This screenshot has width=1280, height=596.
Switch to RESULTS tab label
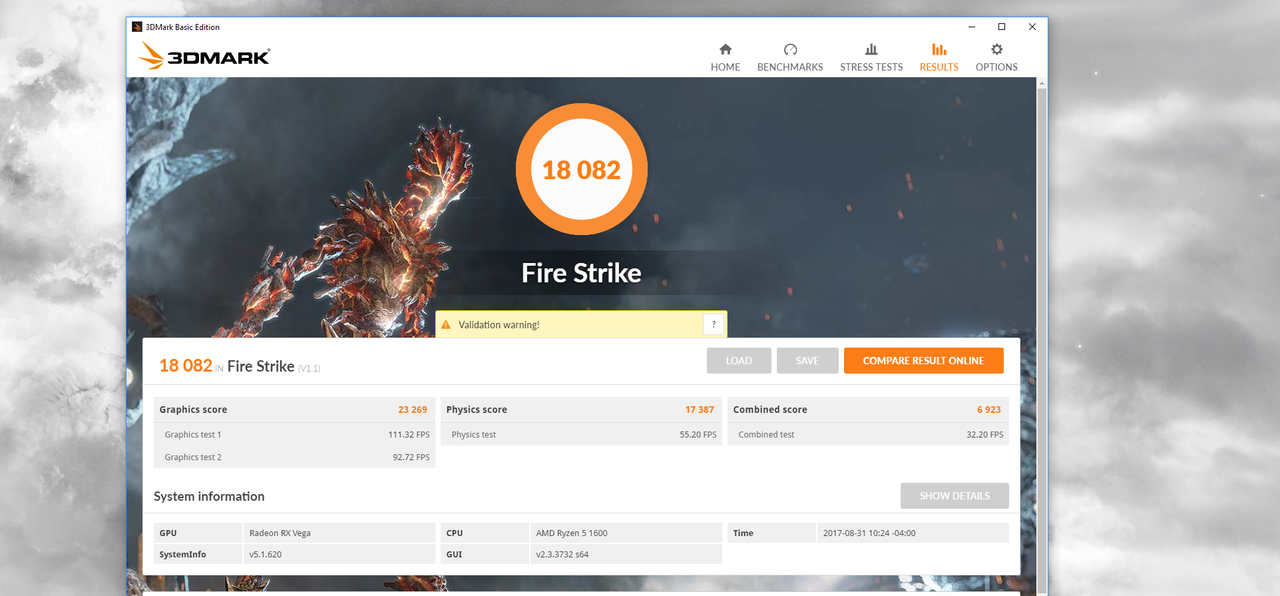click(939, 67)
